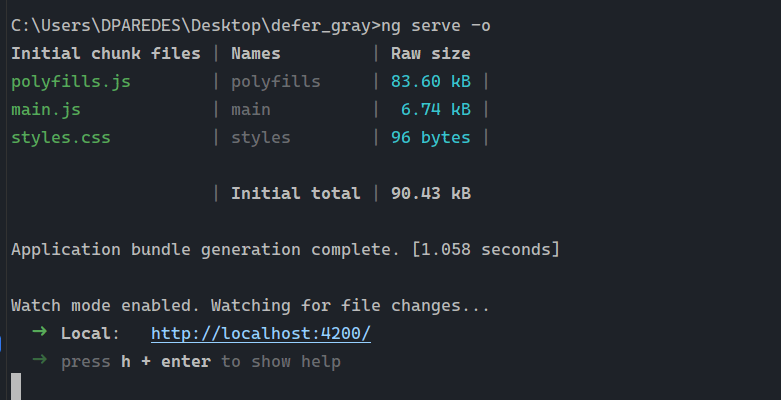
Task: Click the Names column header
Action: coord(255,53)
